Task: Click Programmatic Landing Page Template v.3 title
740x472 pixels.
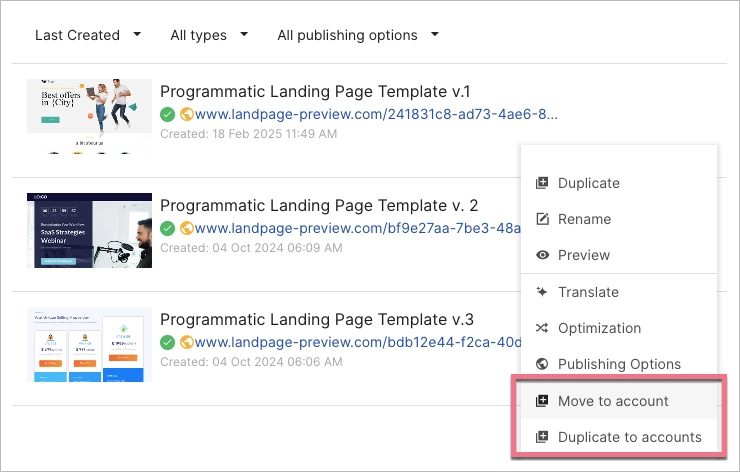Action: 317,320
